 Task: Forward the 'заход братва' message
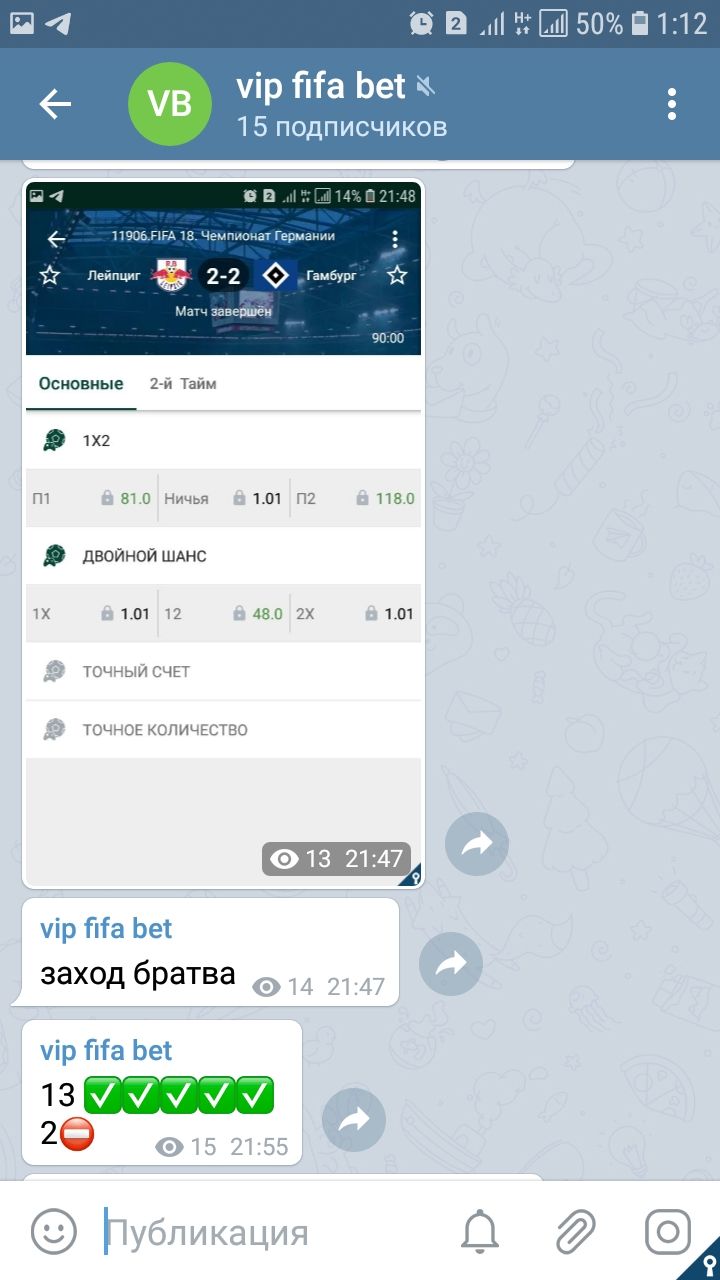coord(451,963)
